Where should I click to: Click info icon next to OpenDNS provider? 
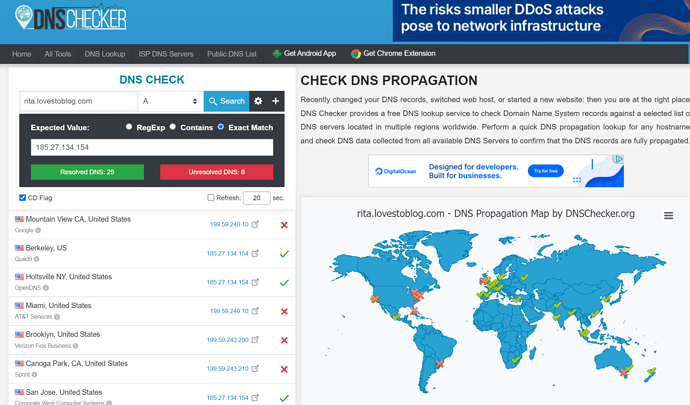click(46, 288)
